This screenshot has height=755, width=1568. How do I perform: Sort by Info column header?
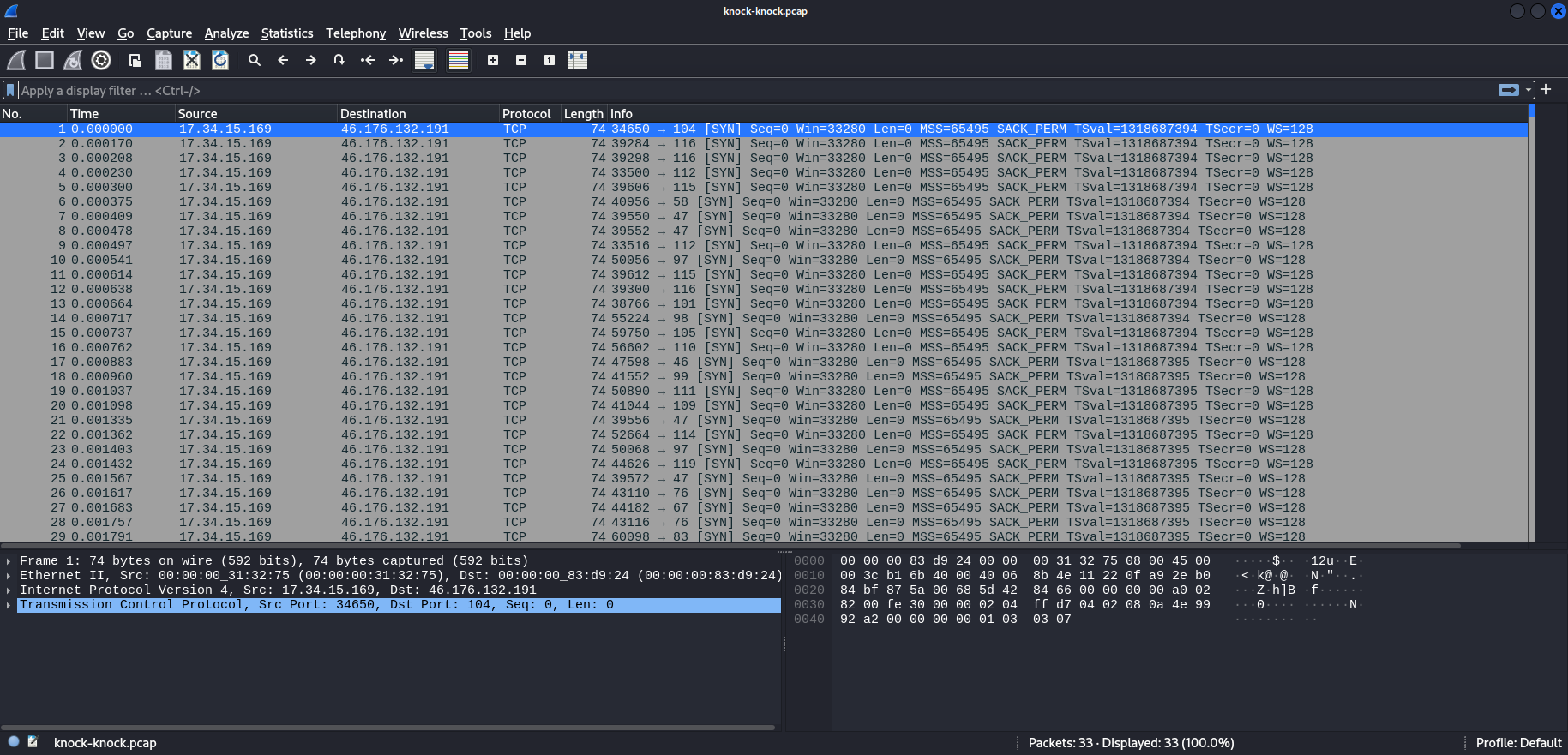point(1067,113)
